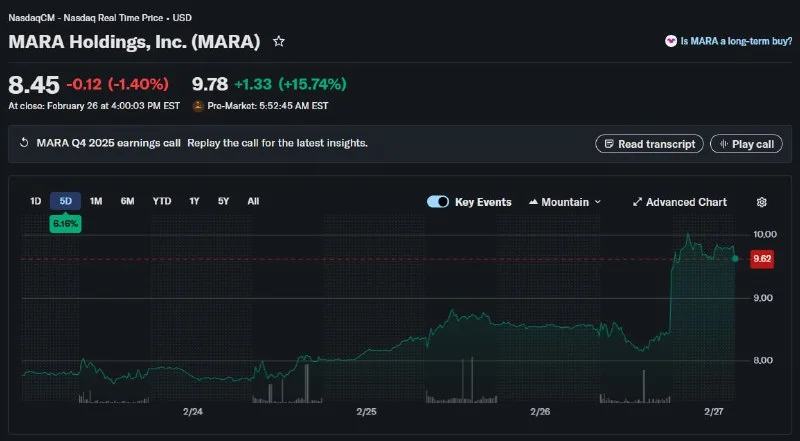This screenshot has width=800, height=441.
Task: Open the Advanced Chart link
Action: 686,202
